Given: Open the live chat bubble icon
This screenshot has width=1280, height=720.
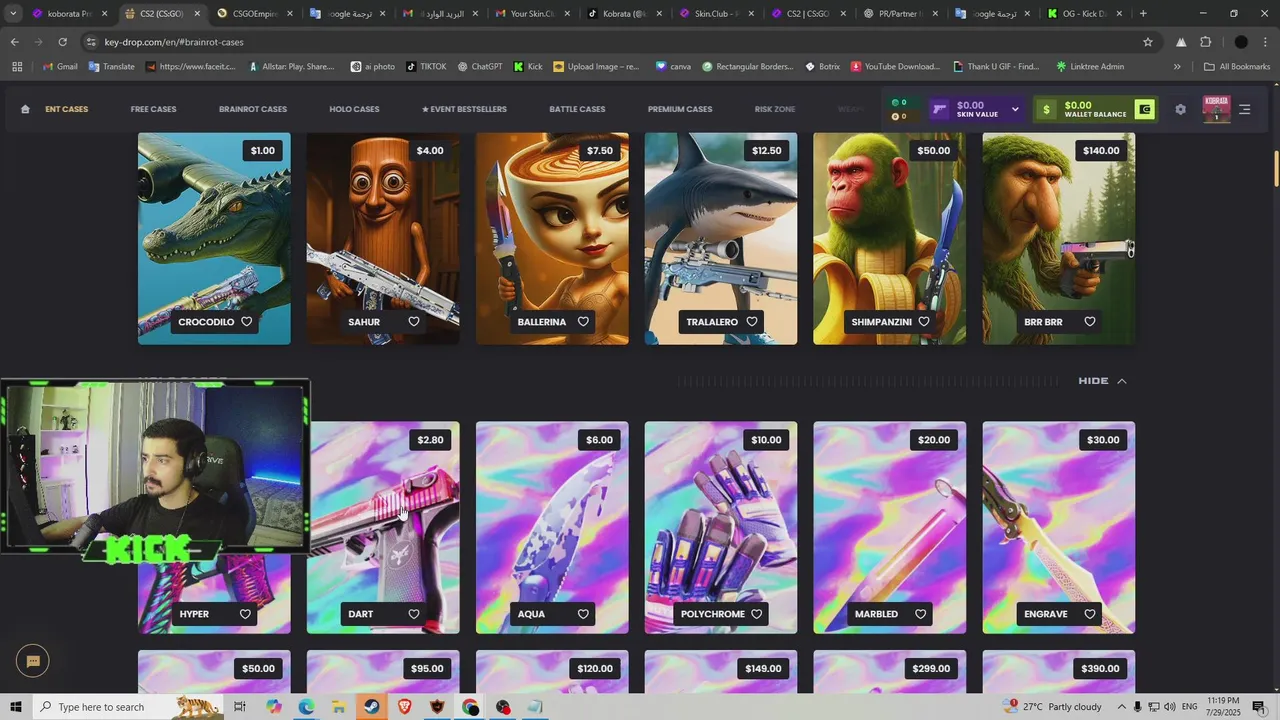Looking at the screenshot, I should click(33, 661).
